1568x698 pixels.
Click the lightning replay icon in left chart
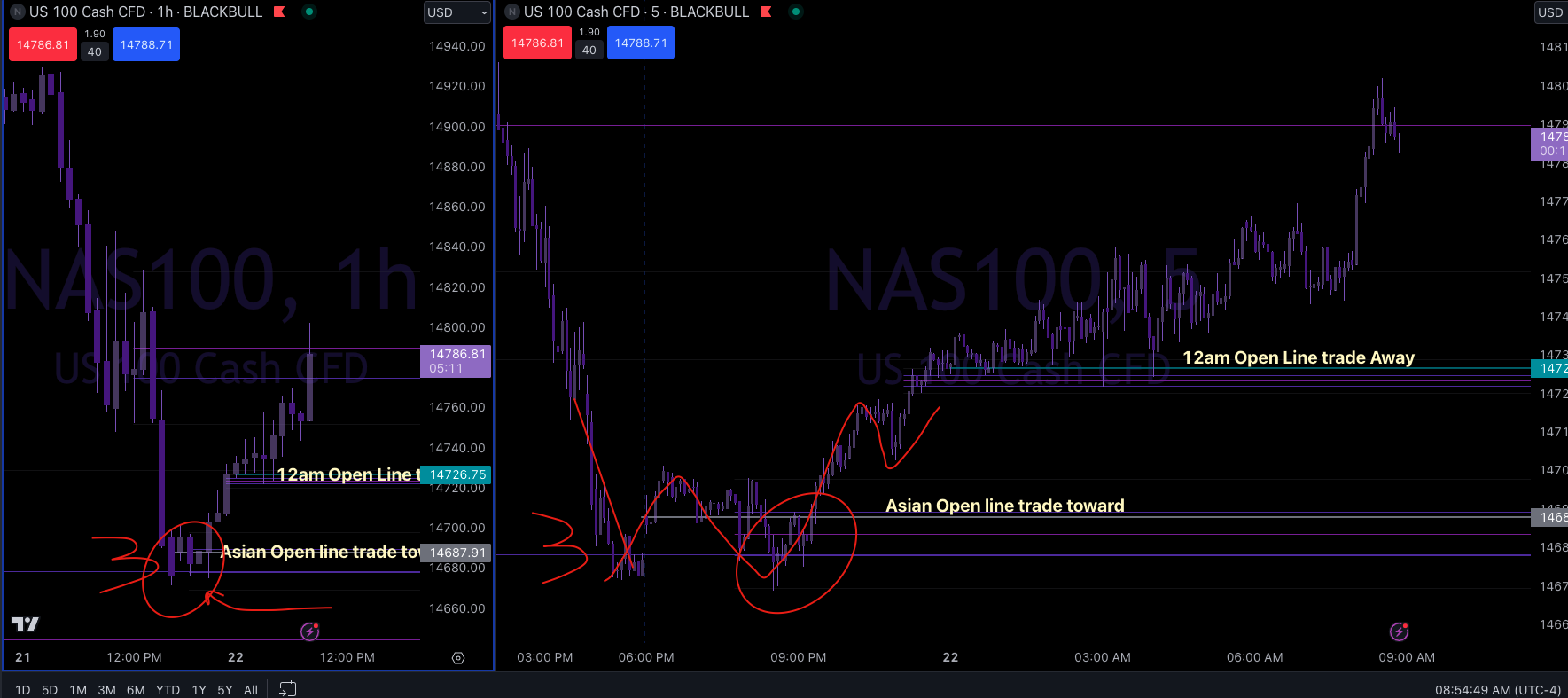[309, 631]
